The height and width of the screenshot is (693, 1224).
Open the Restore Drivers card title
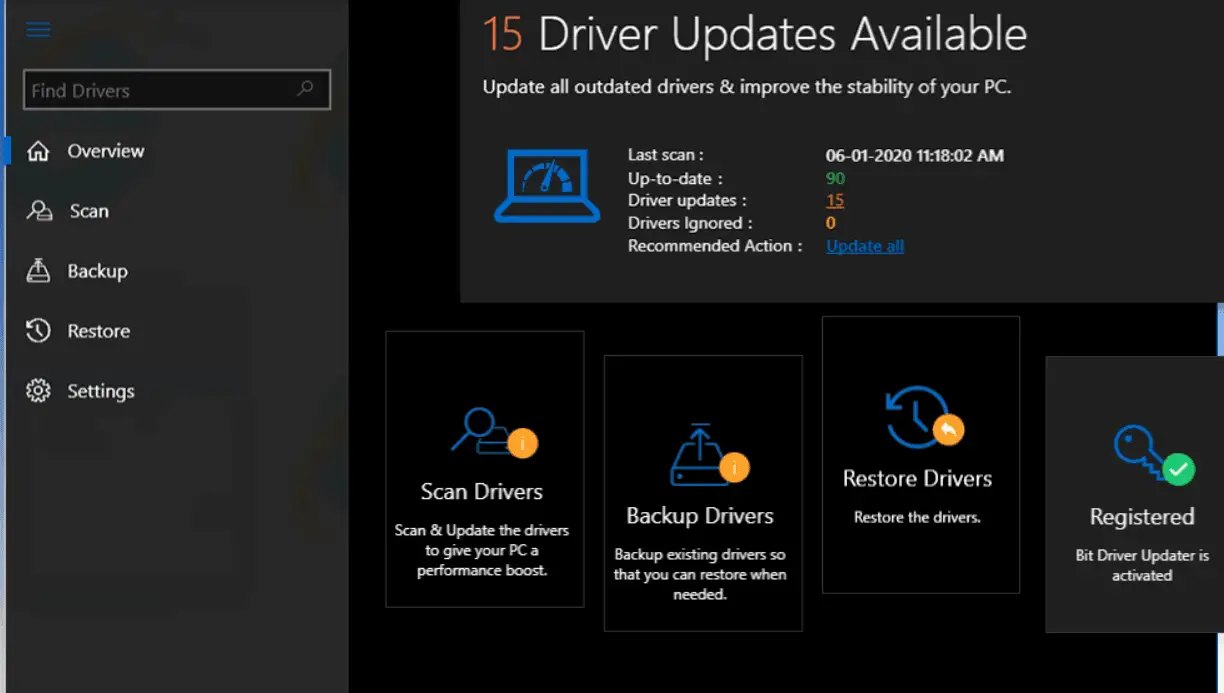coord(917,479)
